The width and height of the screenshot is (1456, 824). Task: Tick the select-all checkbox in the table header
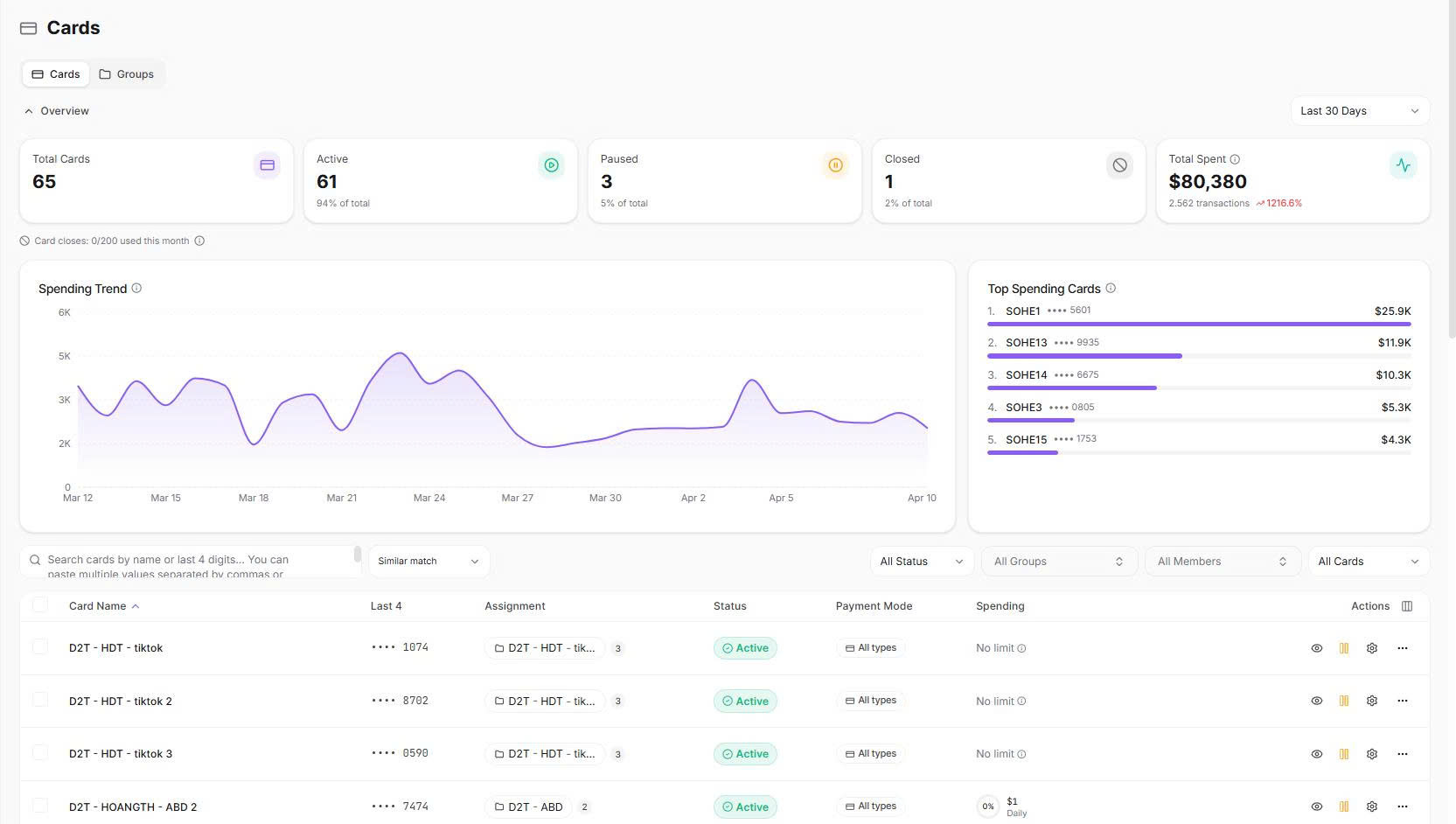pyautogui.click(x=40, y=605)
